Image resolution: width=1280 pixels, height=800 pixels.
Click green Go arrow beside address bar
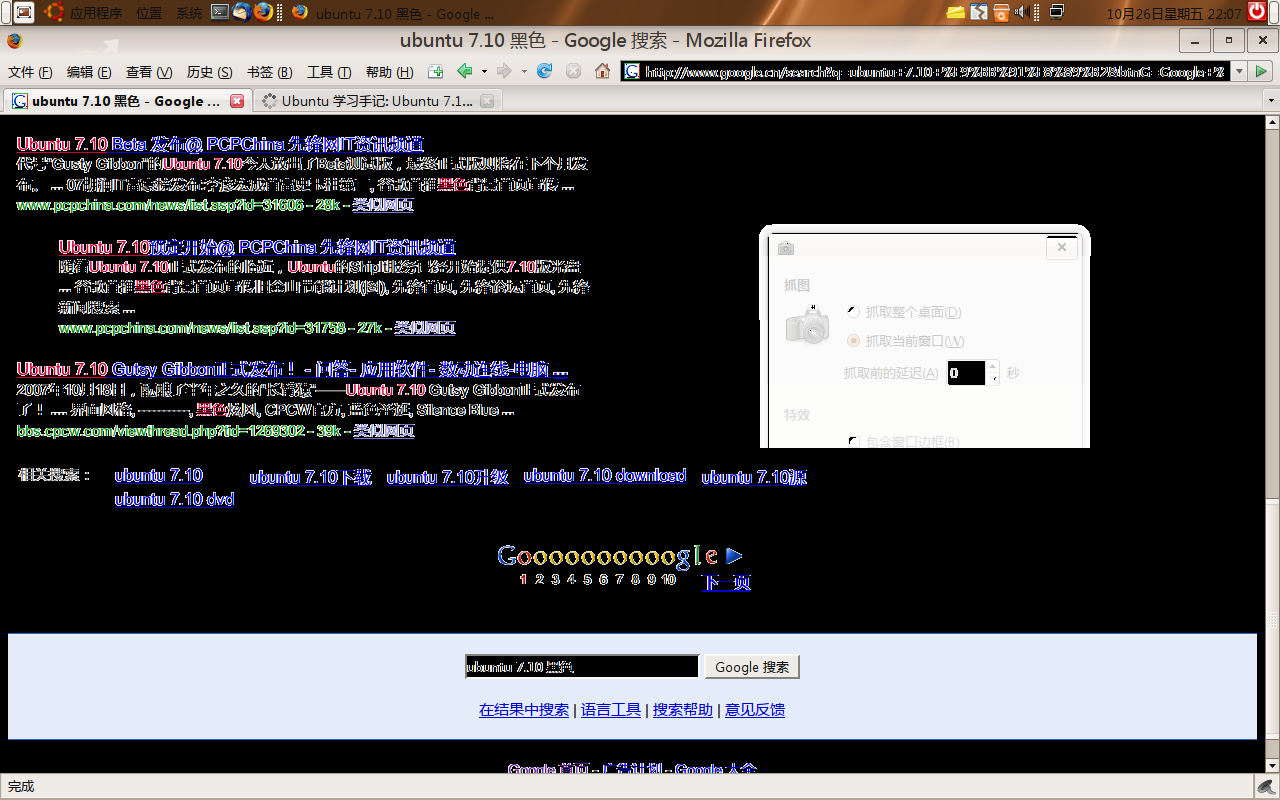(1262, 71)
